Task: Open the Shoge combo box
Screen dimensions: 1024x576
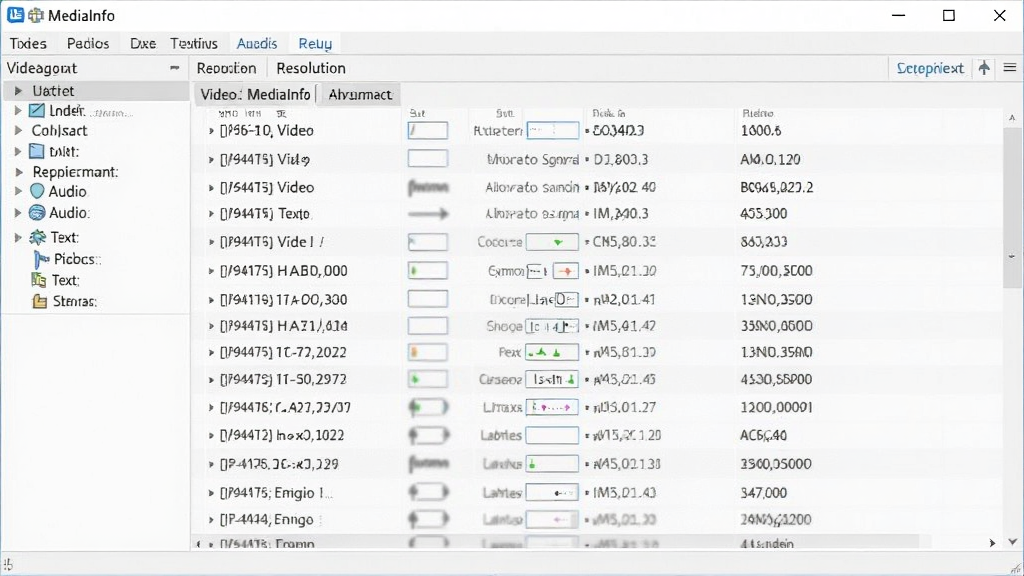Action: (x=552, y=325)
